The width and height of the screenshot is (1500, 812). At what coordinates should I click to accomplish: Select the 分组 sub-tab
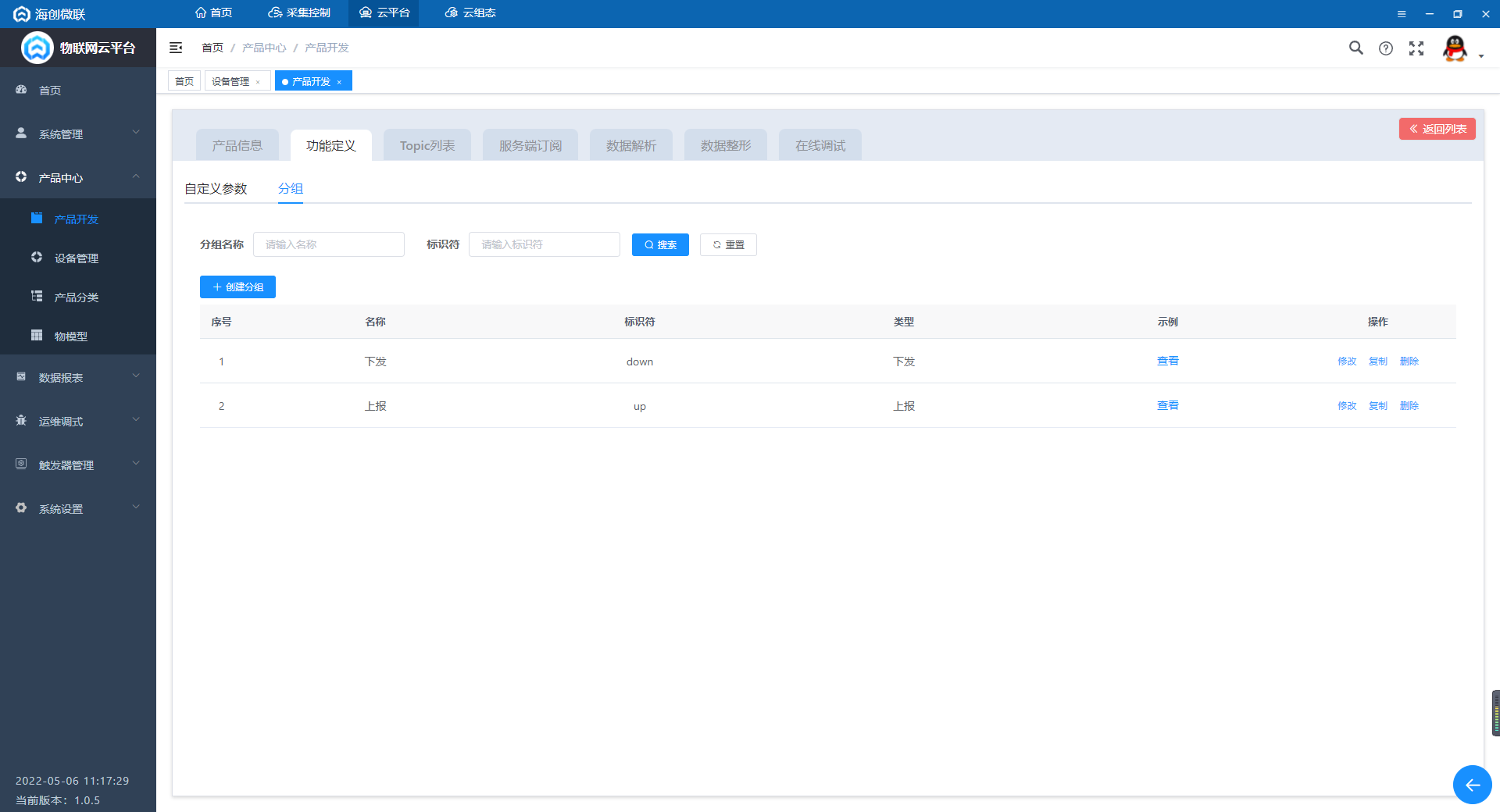click(x=291, y=189)
